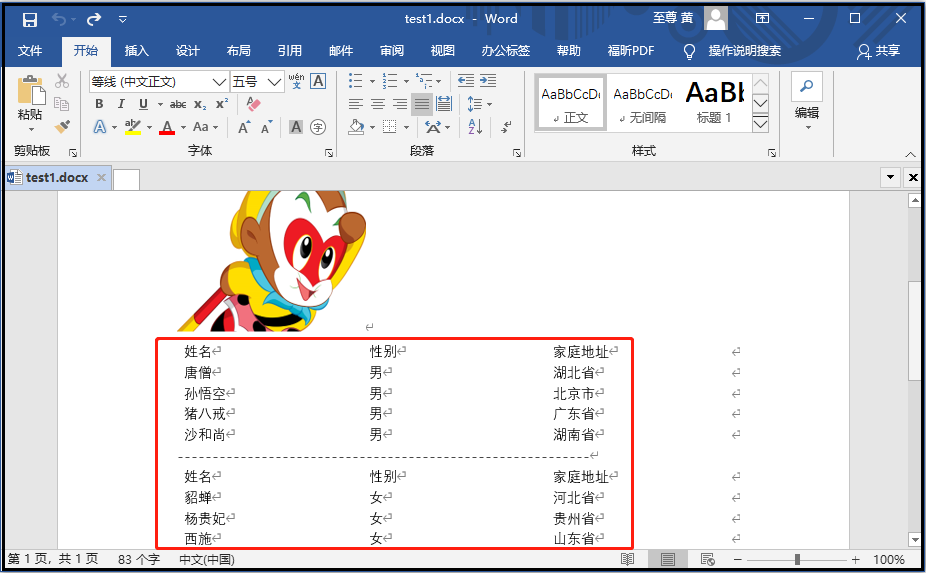Switch to the 引用 ribbon tab
The height and width of the screenshot is (573, 926).
[290, 51]
